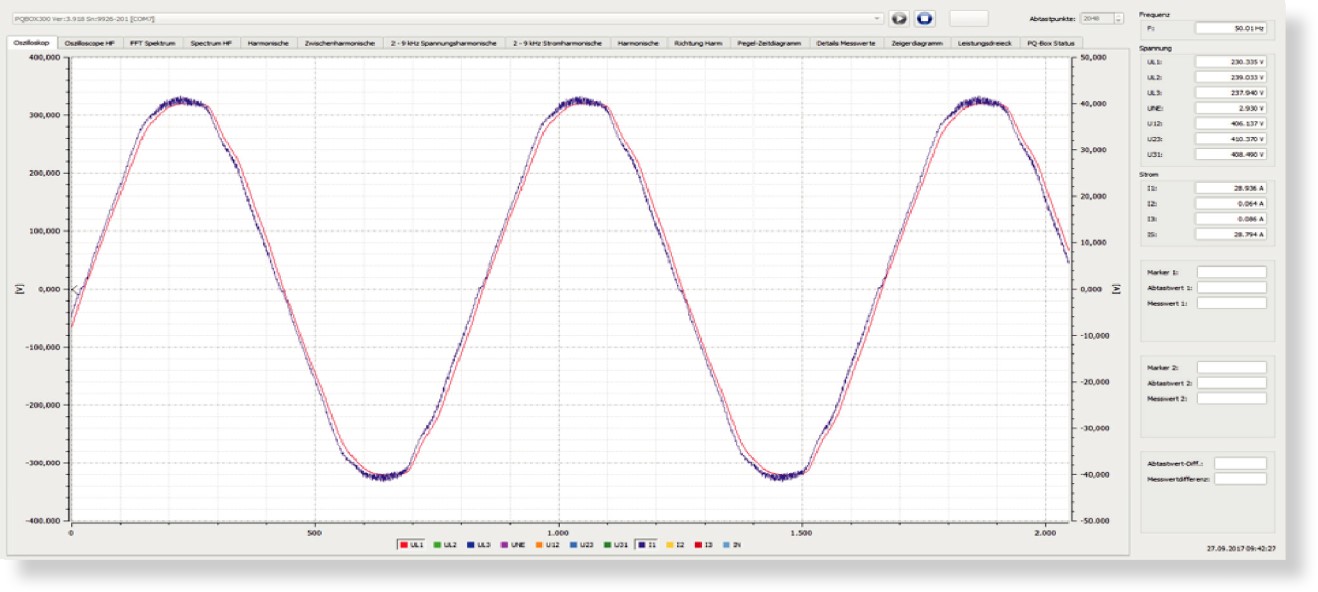Select the I2 value 0.064 A
The width and height of the screenshot is (1318, 592).
(x=1231, y=203)
